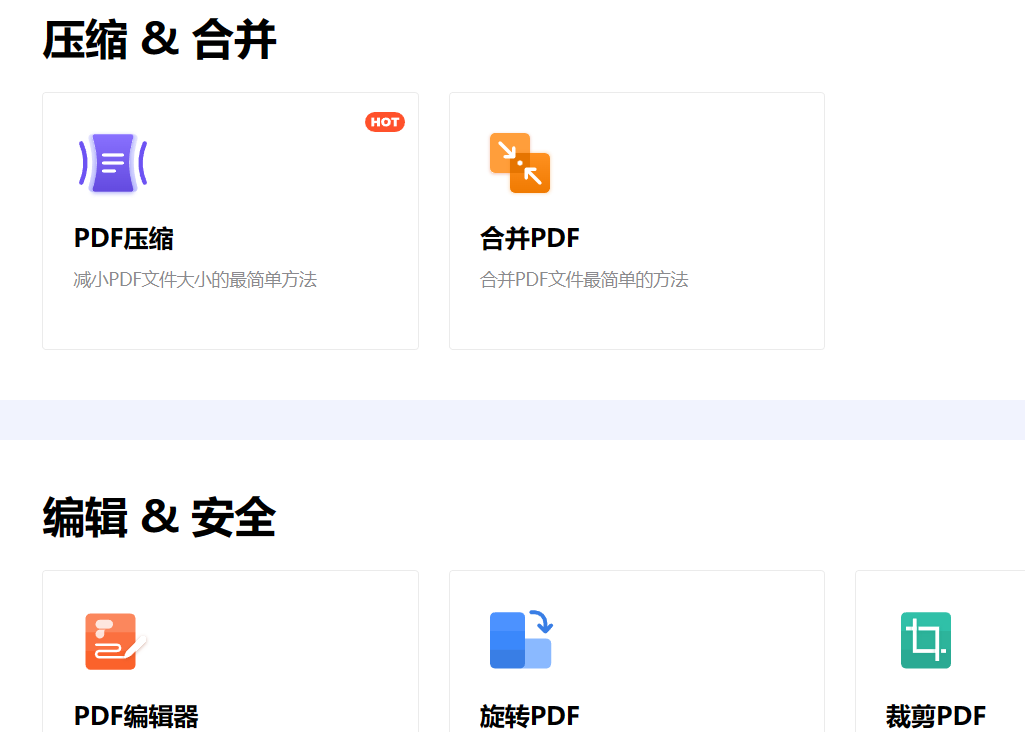Viewport: 1025px width, 732px height.
Task: Click the red HOT badge on PDF压缩
Action: tap(385, 122)
